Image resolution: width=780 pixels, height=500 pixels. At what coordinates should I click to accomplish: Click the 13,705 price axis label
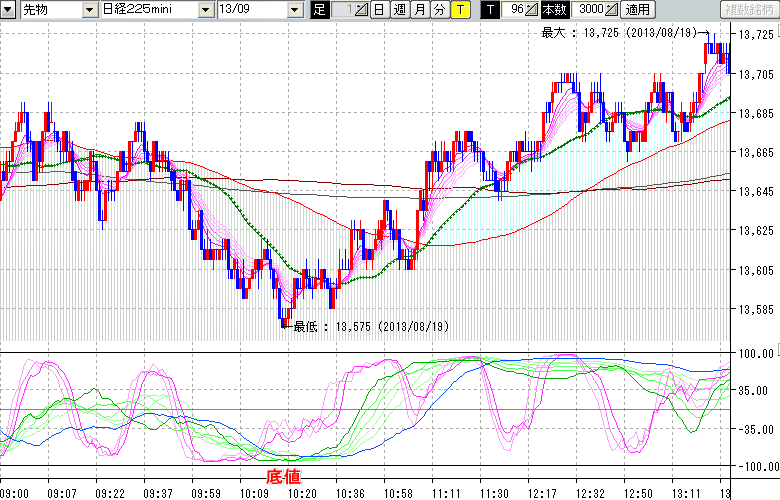756,75
